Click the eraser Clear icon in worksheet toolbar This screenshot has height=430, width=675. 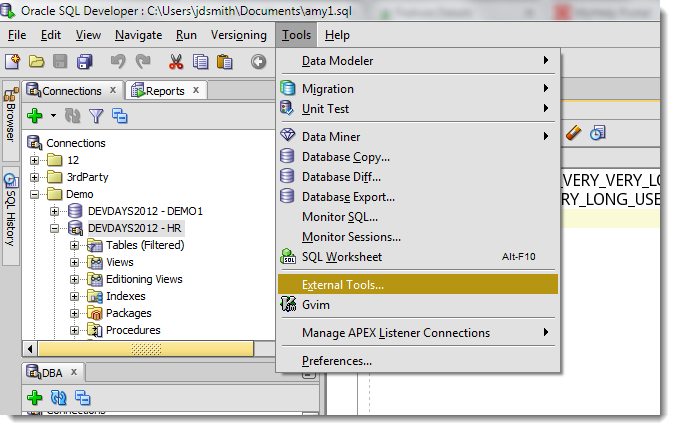coord(573,133)
